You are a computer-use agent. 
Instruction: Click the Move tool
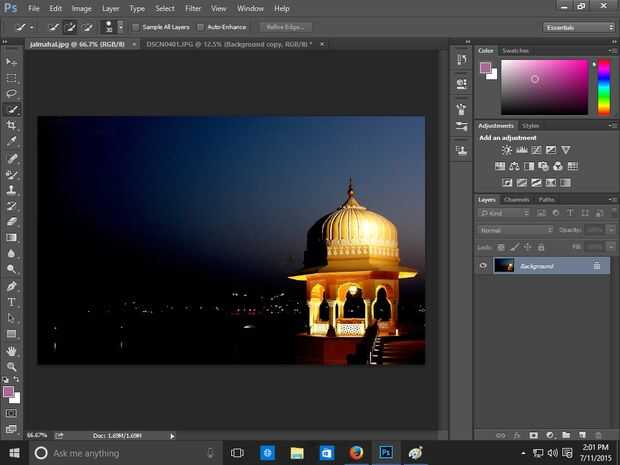(x=12, y=61)
